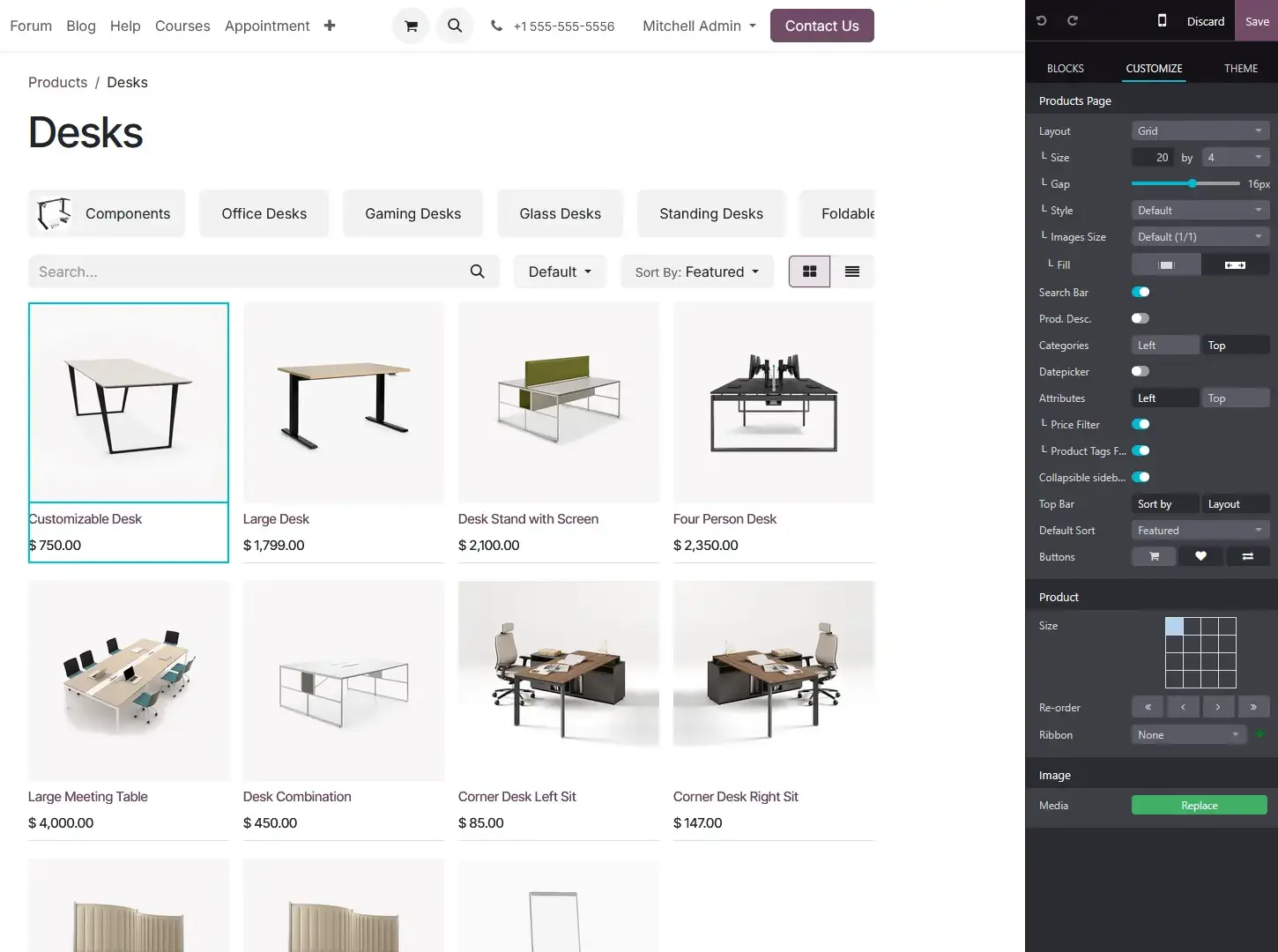1278x952 pixels.
Task: Expand the Mitchell Admin user menu
Action: [x=699, y=26]
